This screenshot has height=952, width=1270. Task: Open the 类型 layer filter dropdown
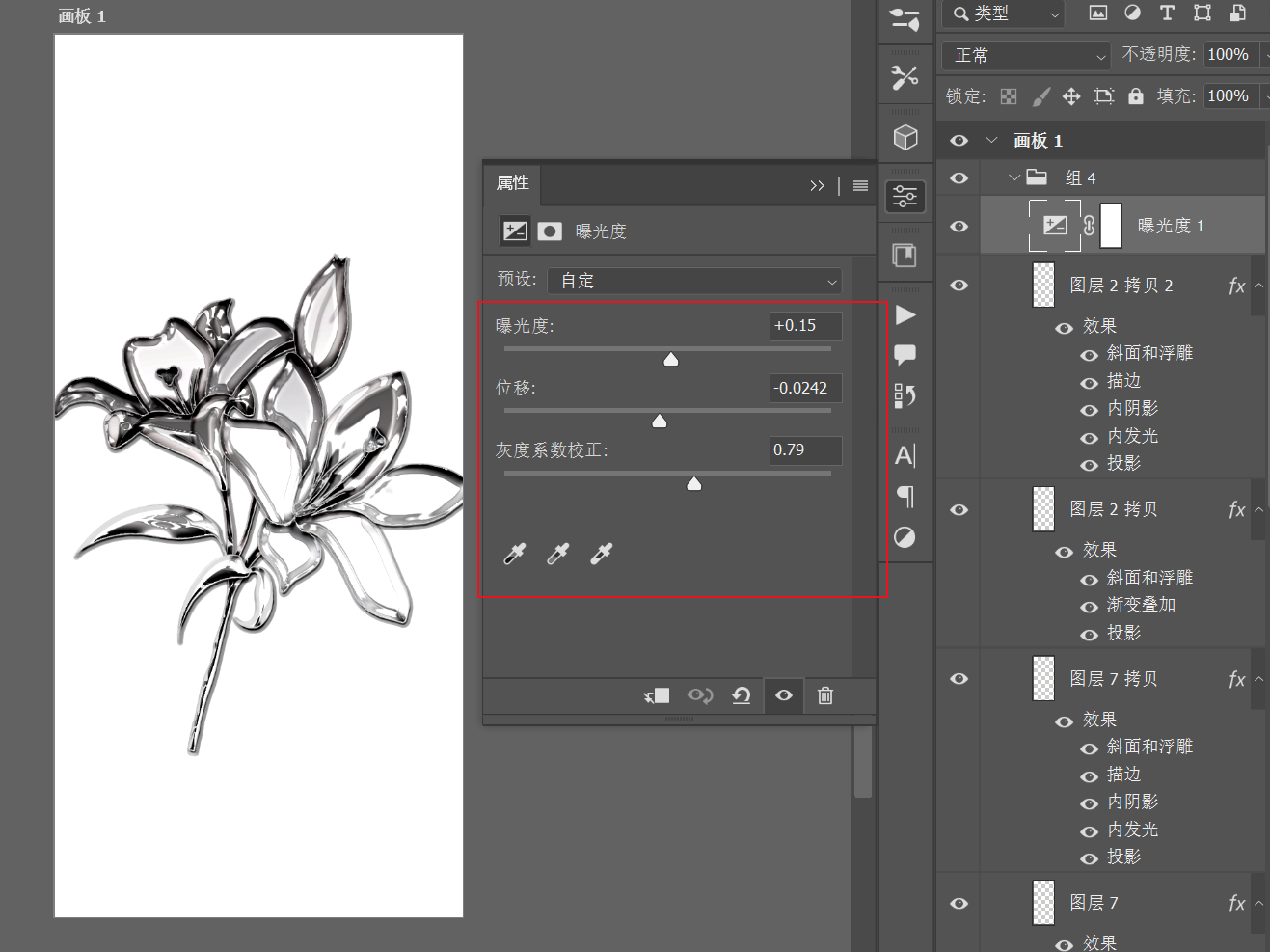[x=1004, y=14]
